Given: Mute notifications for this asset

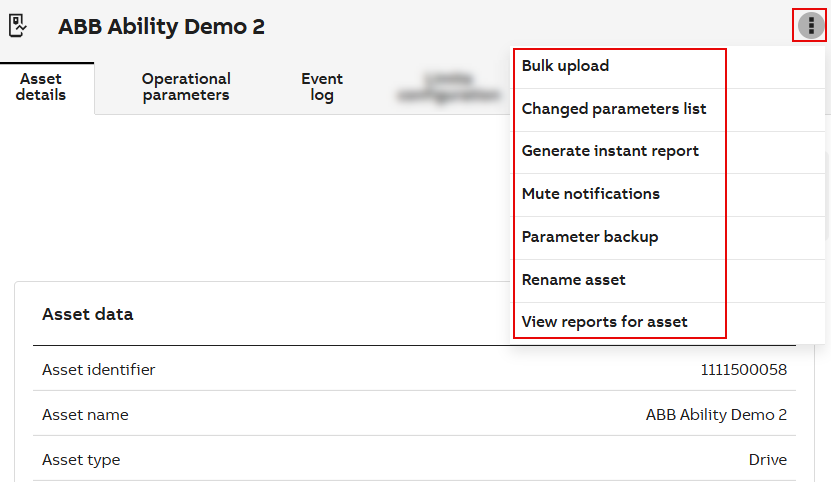Looking at the screenshot, I should click(x=591, y=194).
